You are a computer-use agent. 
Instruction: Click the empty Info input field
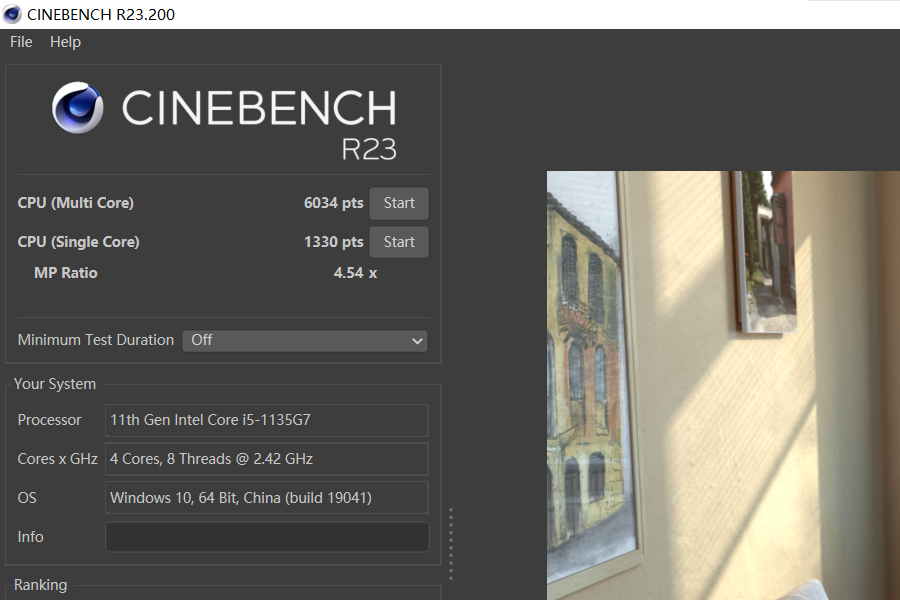[x=267, y=537]
